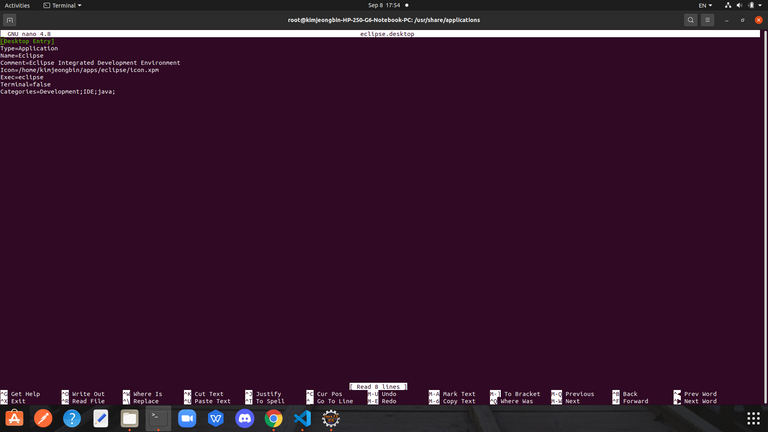Screen dimensions: 768x432
Task: Click the Mark Text shortcut label
Action: coord(459,394)
